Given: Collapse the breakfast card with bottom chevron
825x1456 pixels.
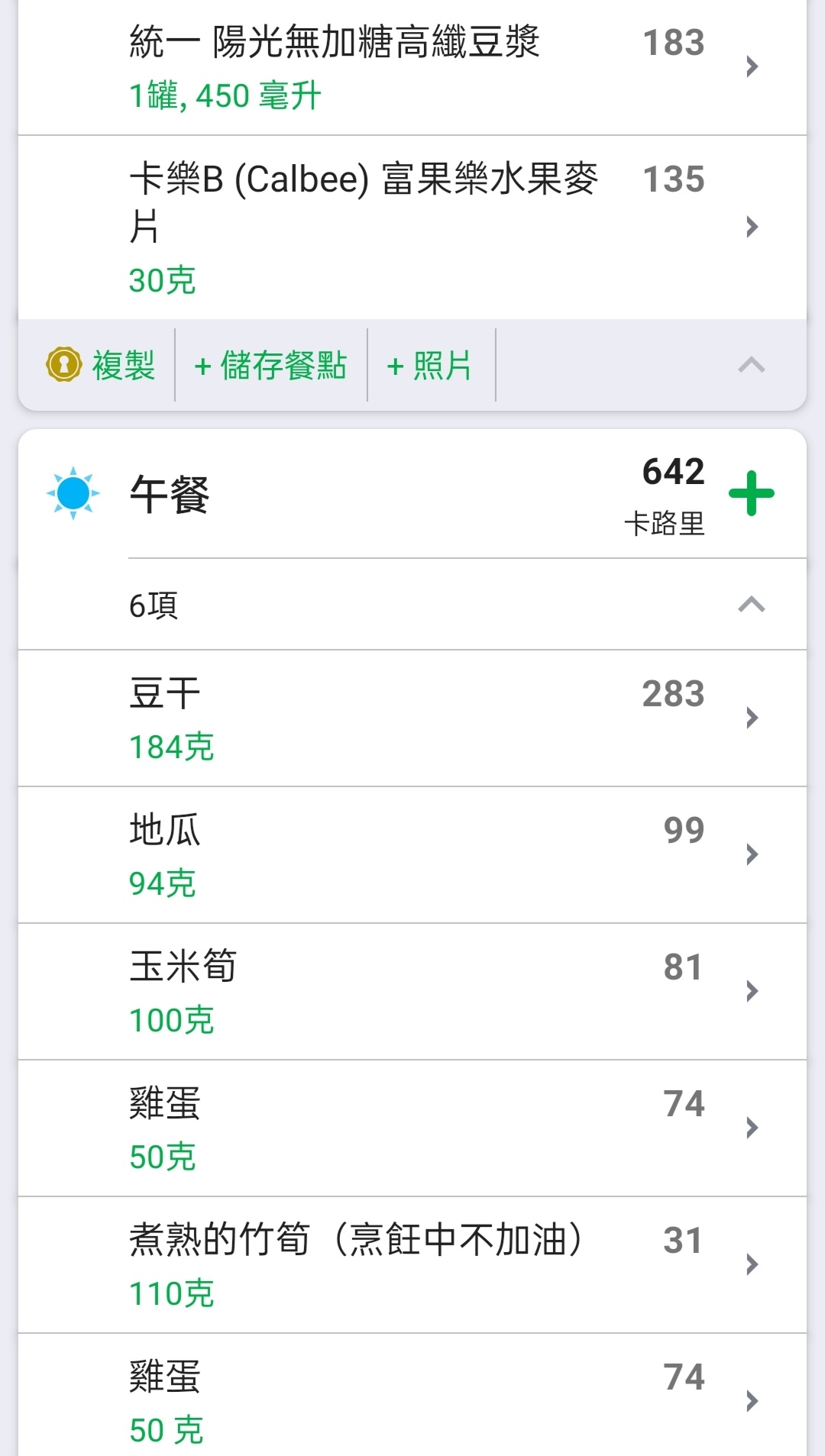Looking at the screenshot, I should [752, 365].
